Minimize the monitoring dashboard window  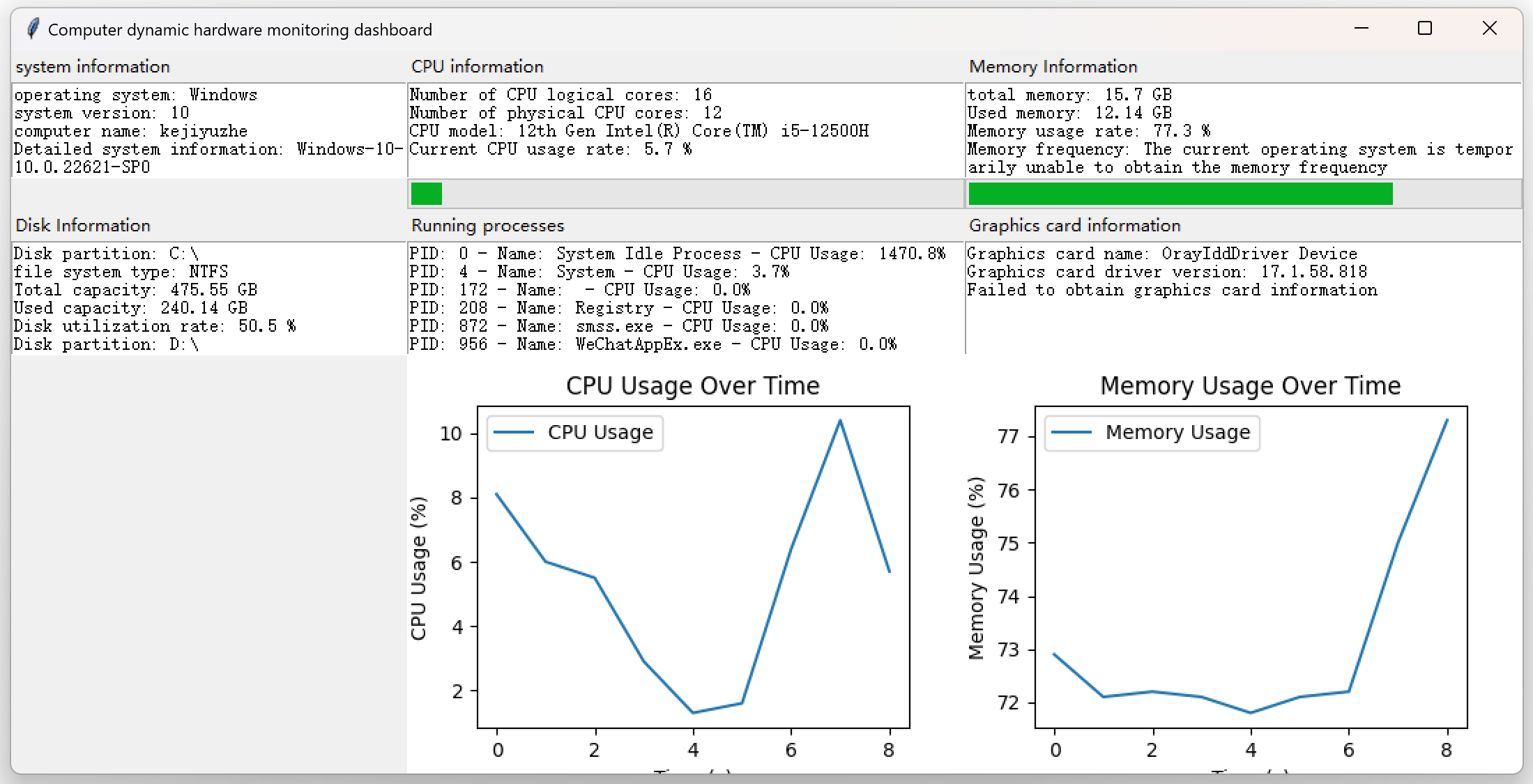1361,29
